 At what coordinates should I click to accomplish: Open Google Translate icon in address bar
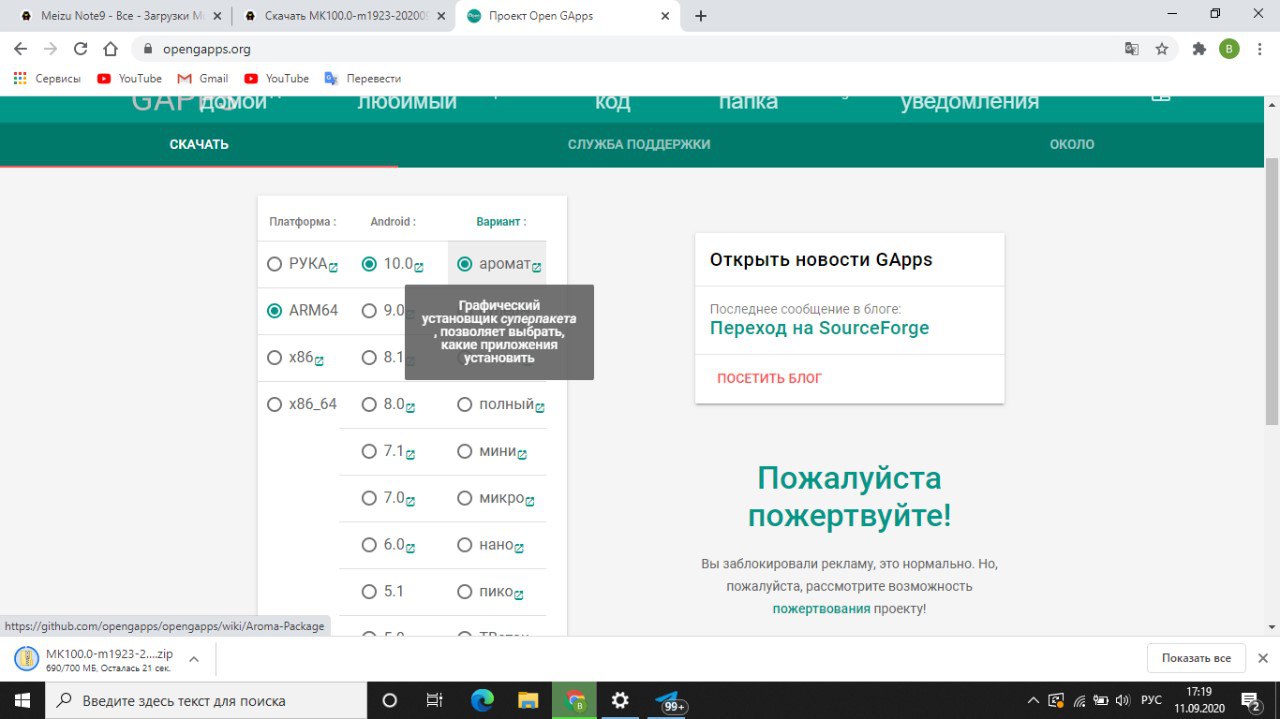tap(1131, 48)
